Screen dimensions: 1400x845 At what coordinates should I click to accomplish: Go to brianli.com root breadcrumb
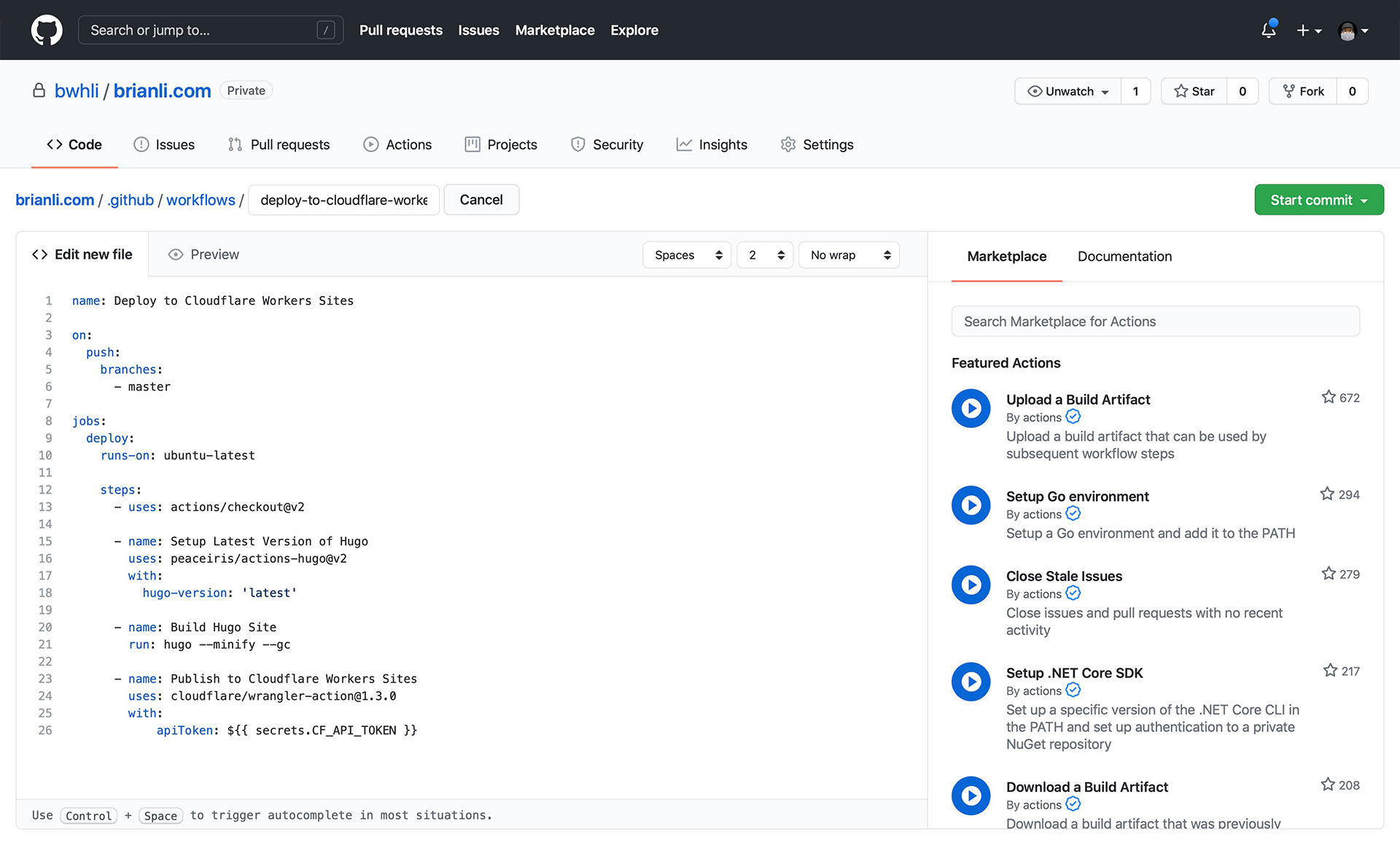[x=55, y=200]
